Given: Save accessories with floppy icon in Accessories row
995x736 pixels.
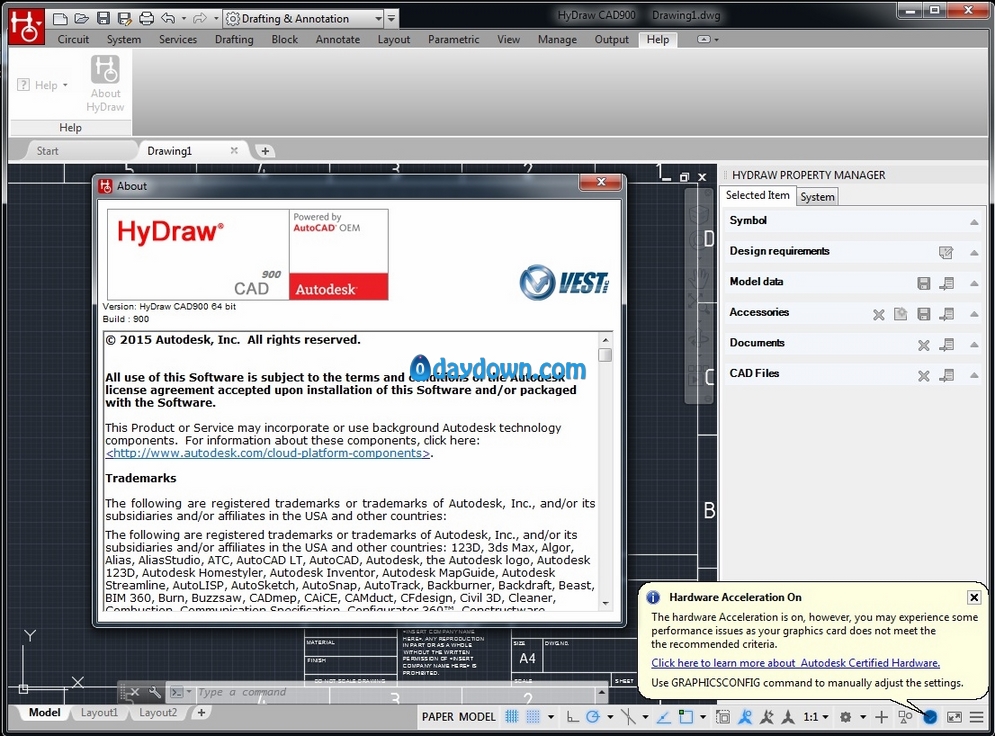Looking at the screenshot, I should (x=924, y=313).
